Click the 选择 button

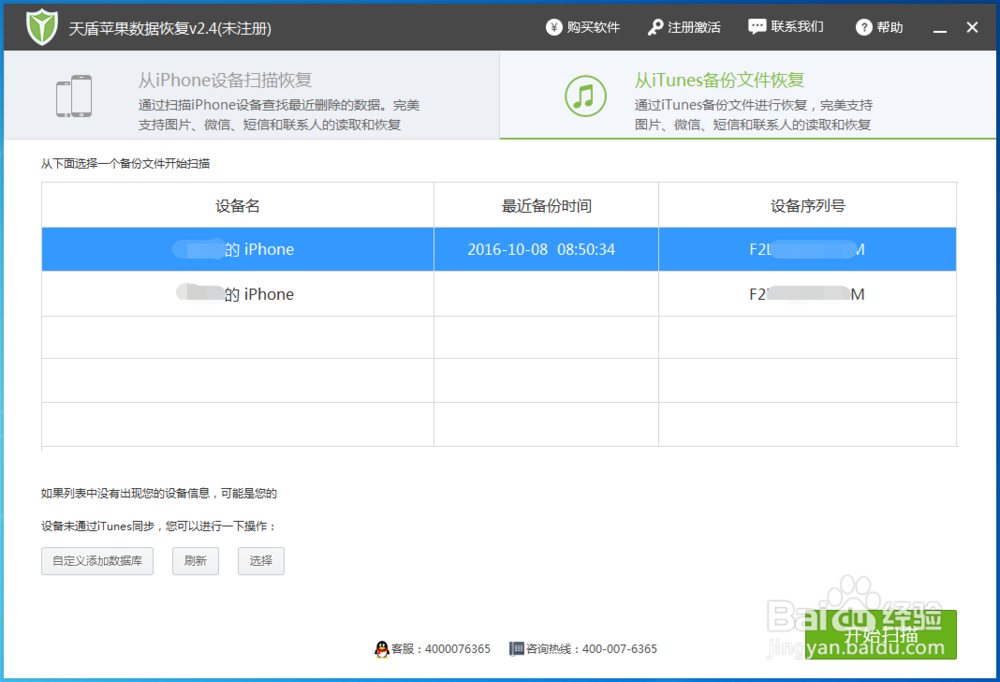tap(261, 561)
